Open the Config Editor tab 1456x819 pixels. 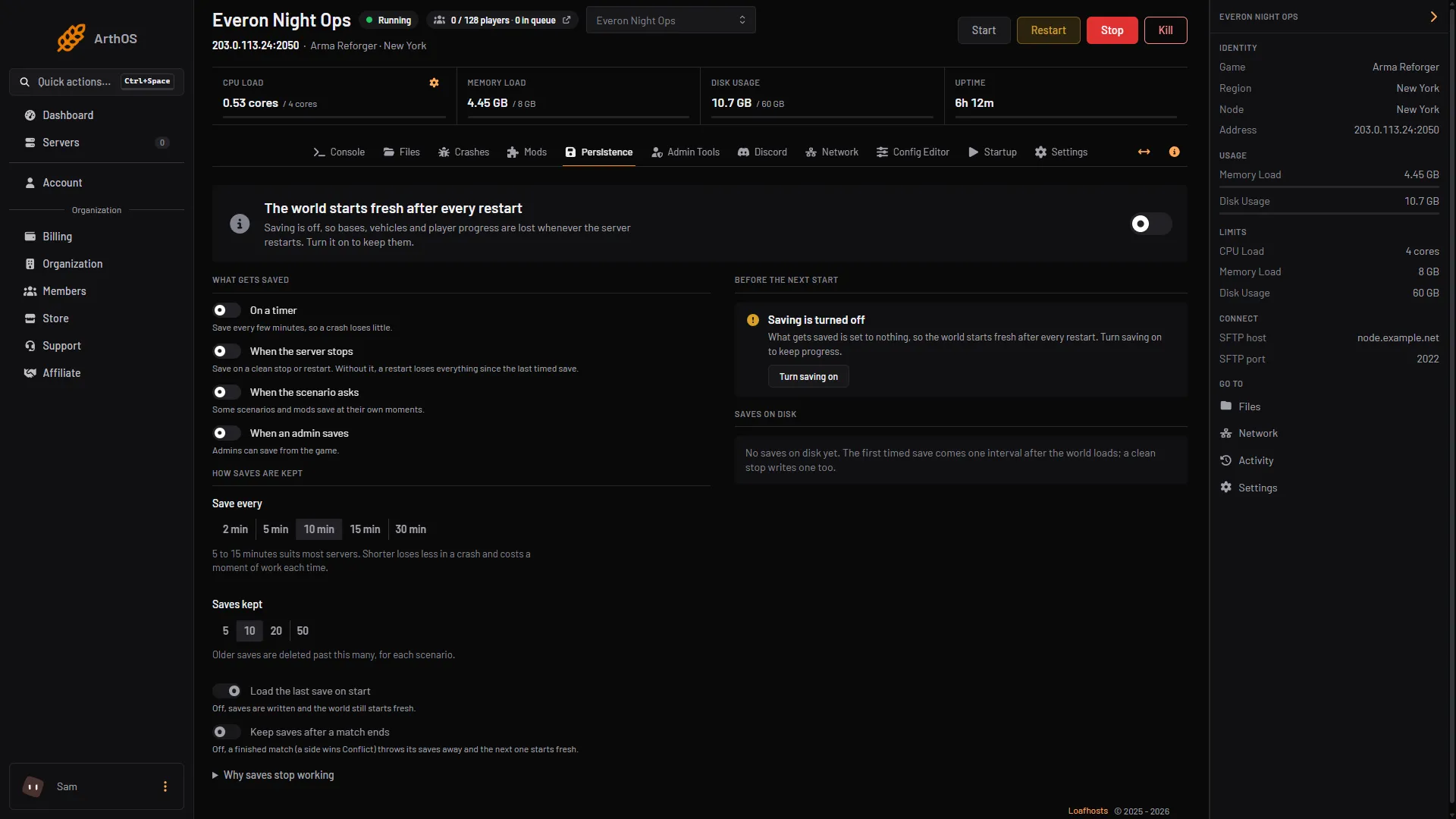coord(912,152)
